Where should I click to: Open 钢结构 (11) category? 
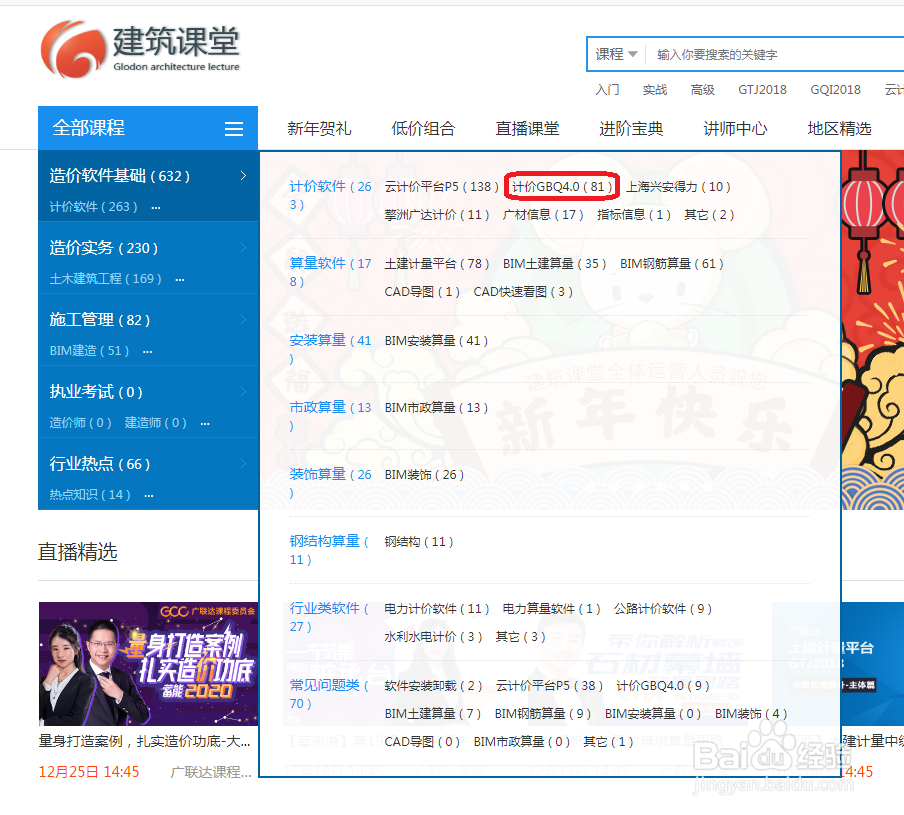coord(419,542)
